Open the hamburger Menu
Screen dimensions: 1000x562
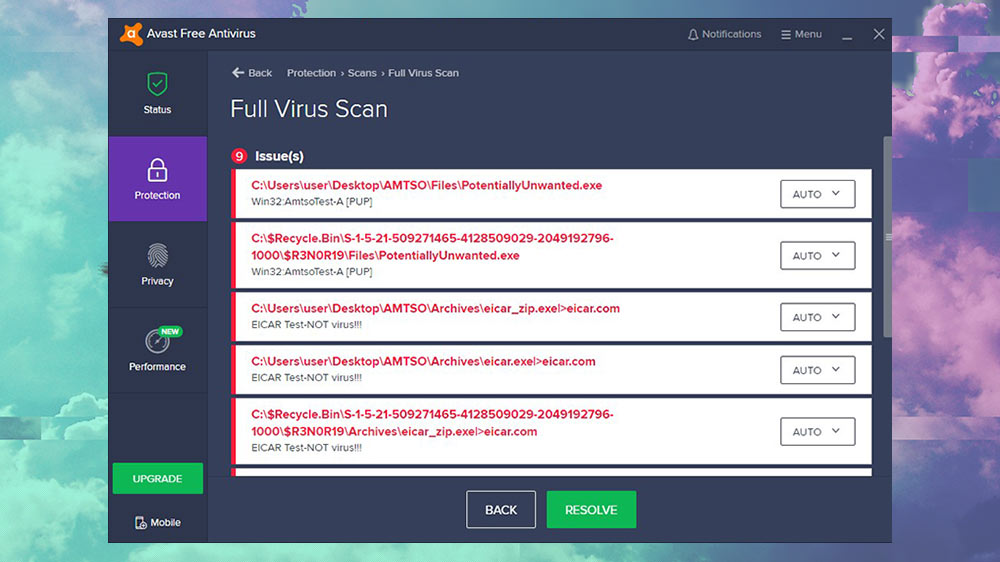pos(801,34)
